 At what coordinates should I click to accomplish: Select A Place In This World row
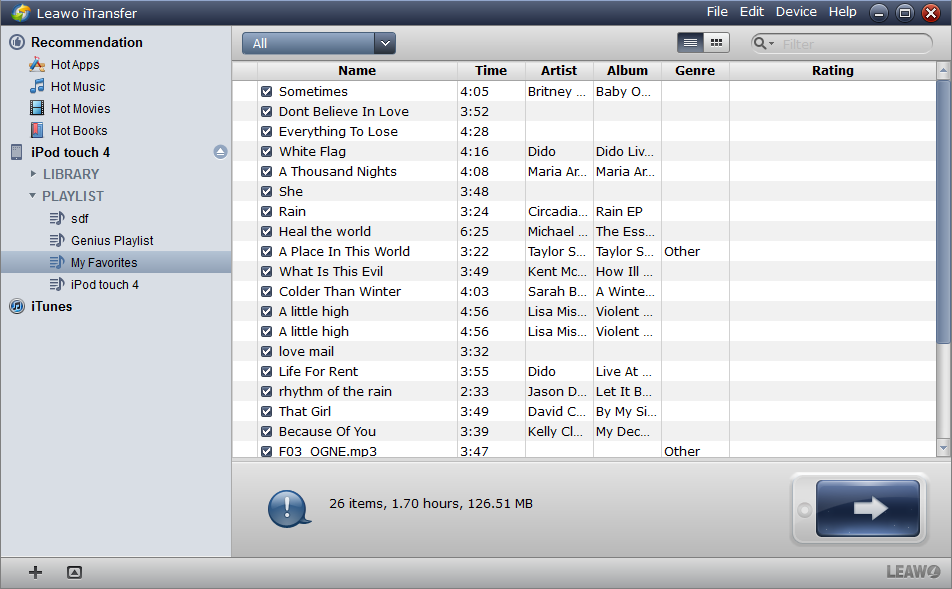click(584, 251)
